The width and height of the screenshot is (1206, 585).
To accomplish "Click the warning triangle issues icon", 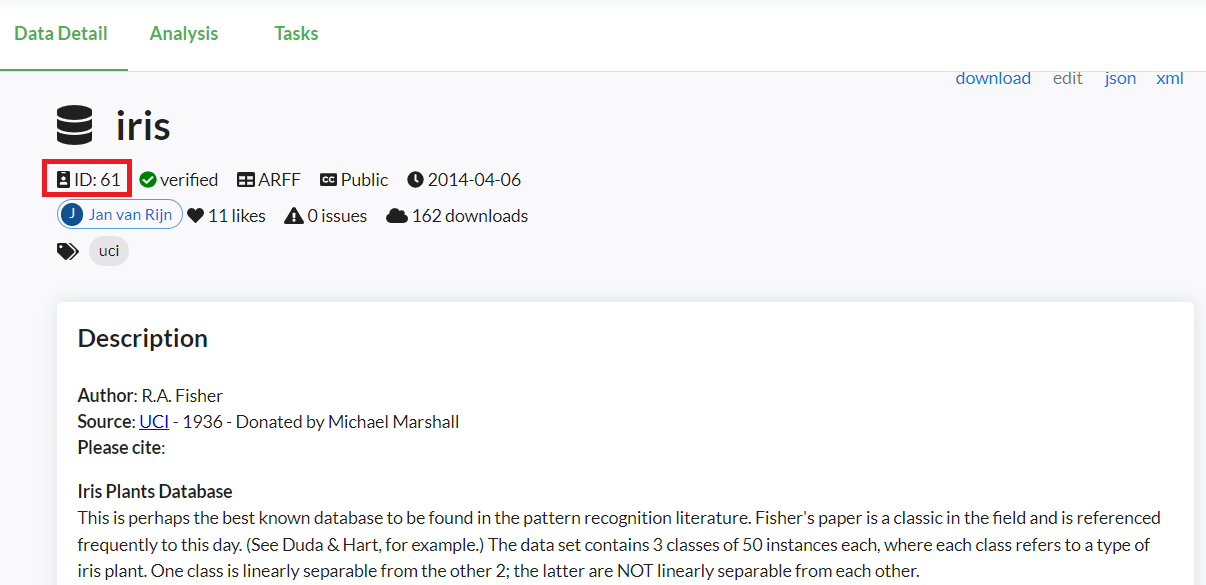I will point(294,216).
